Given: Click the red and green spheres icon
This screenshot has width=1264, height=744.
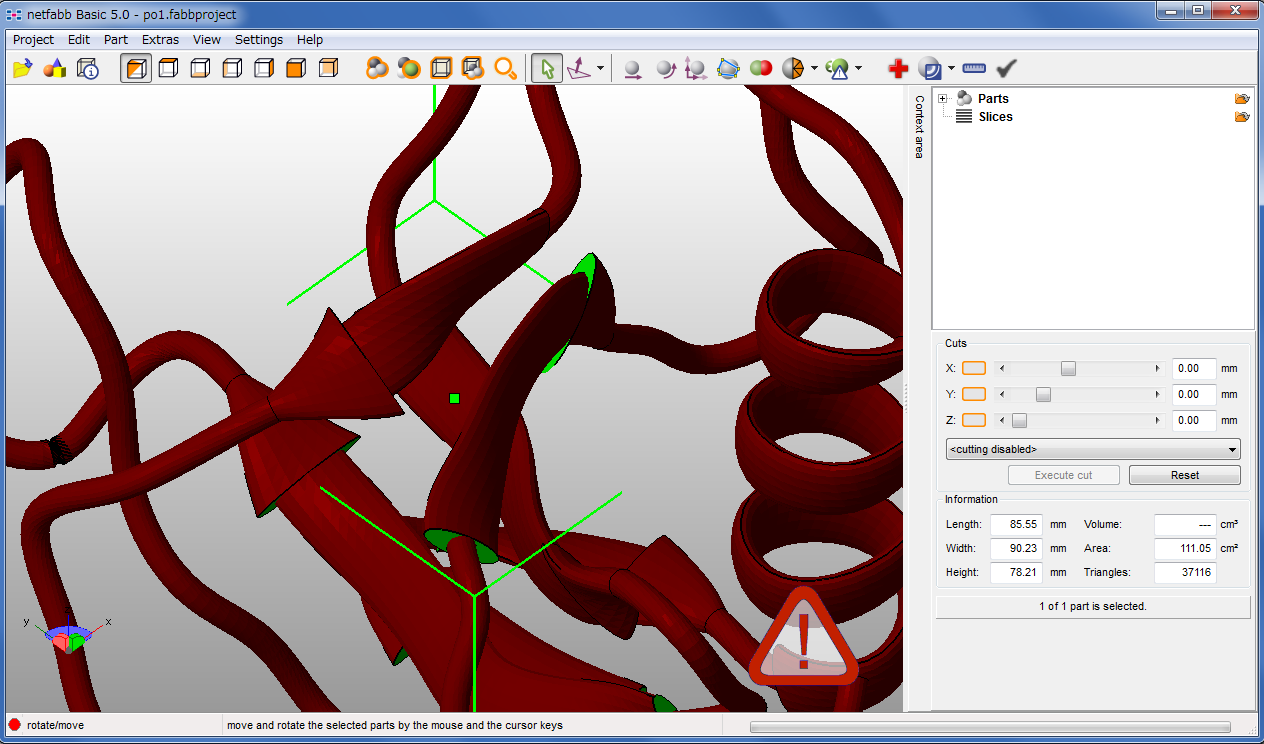Looking at the screenshot, I should [761, 68].
